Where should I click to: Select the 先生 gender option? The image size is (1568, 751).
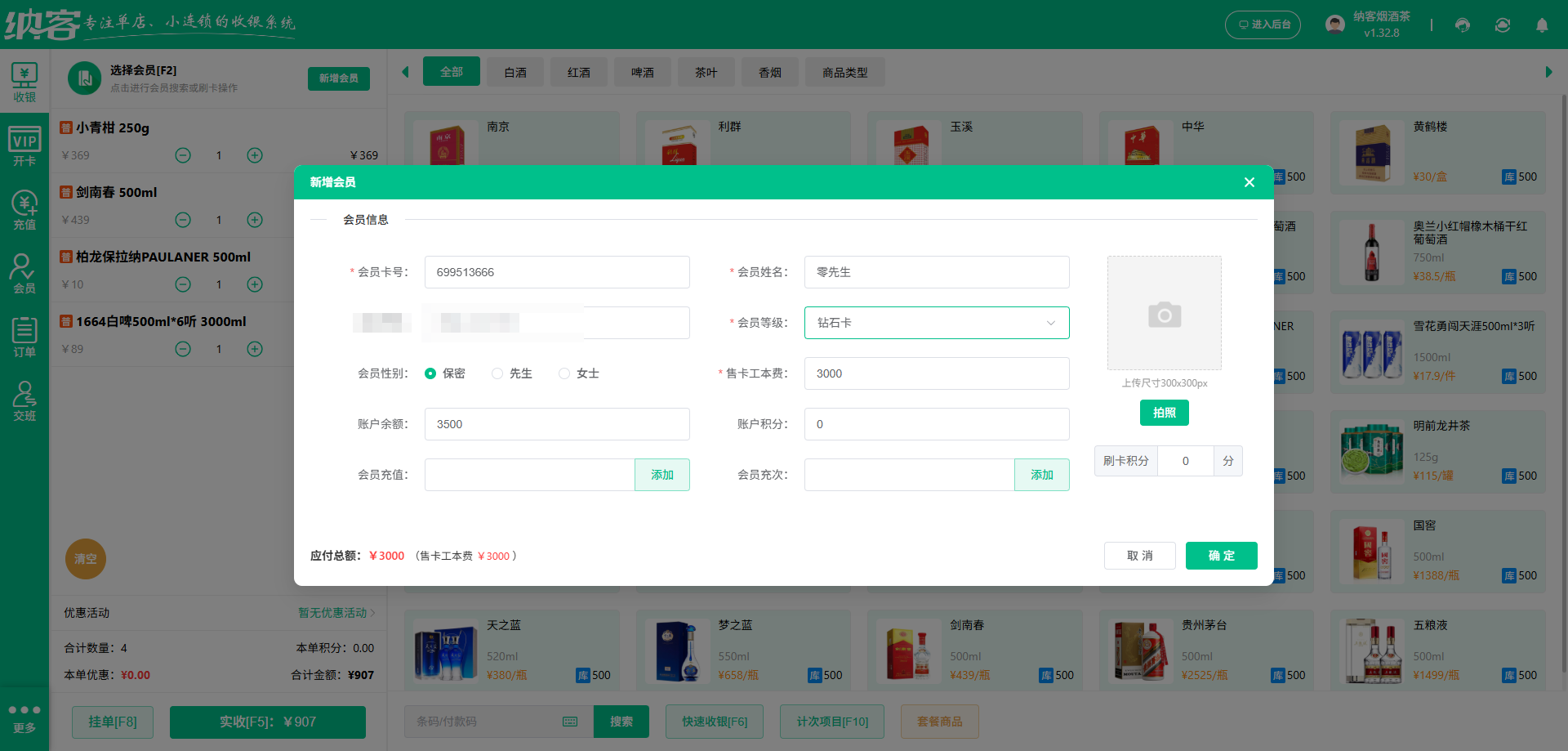(497, 373)
